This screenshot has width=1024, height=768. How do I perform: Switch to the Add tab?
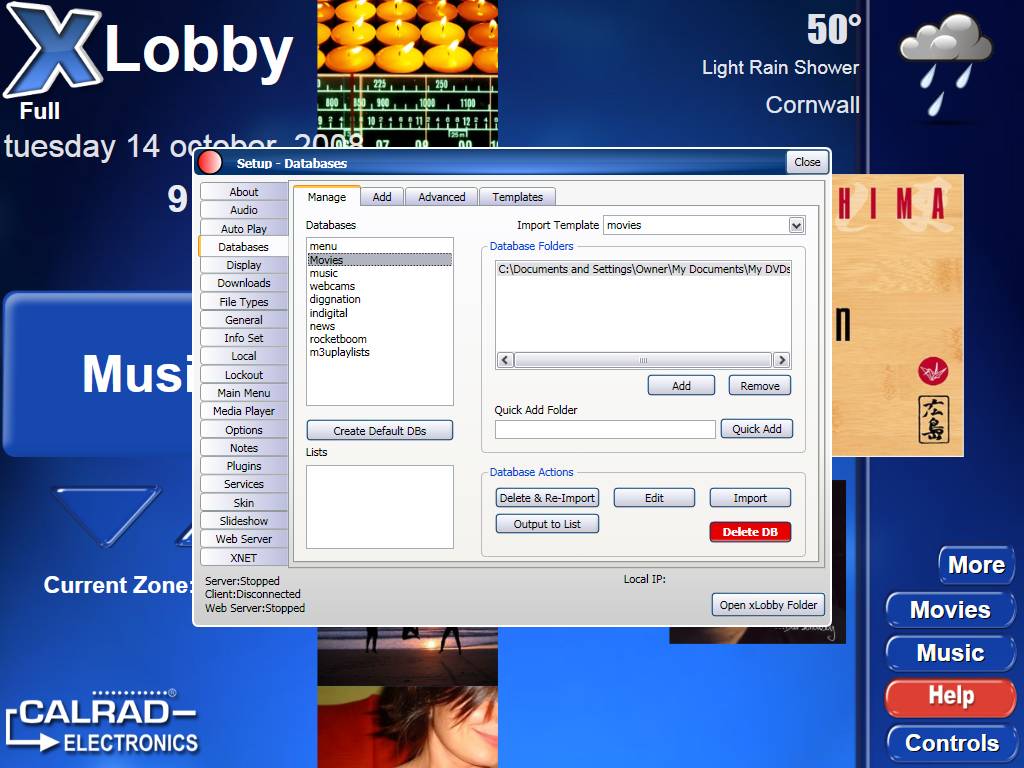[x=382, y=197]
